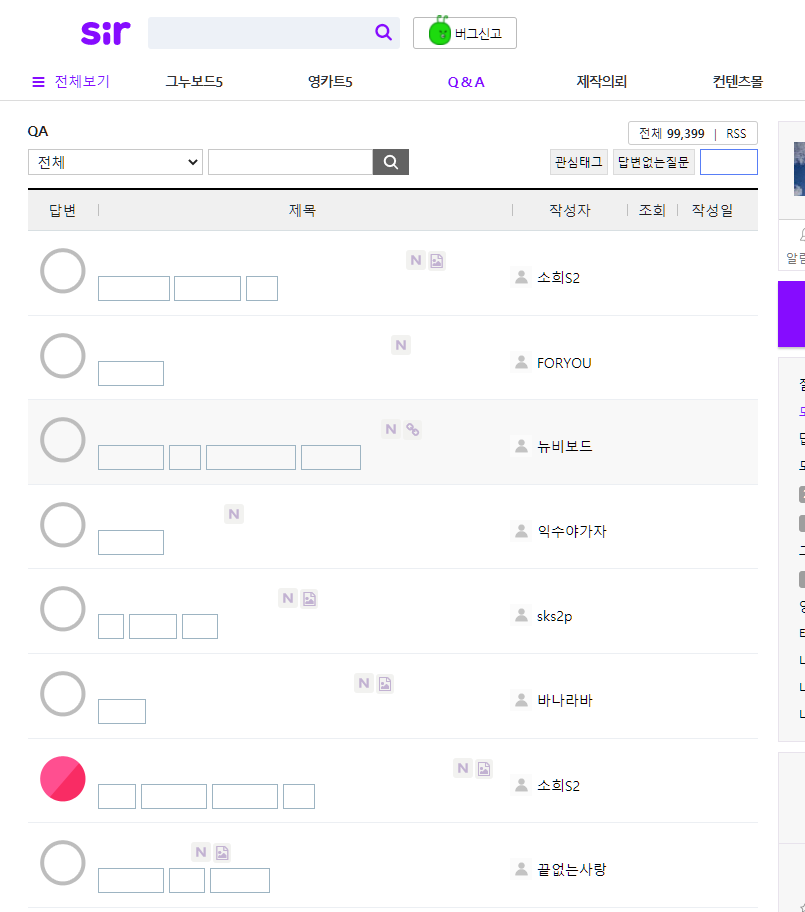Click the N new badge in 뉴비보드's row
The image size is (805, 912).
coord(391,429)
